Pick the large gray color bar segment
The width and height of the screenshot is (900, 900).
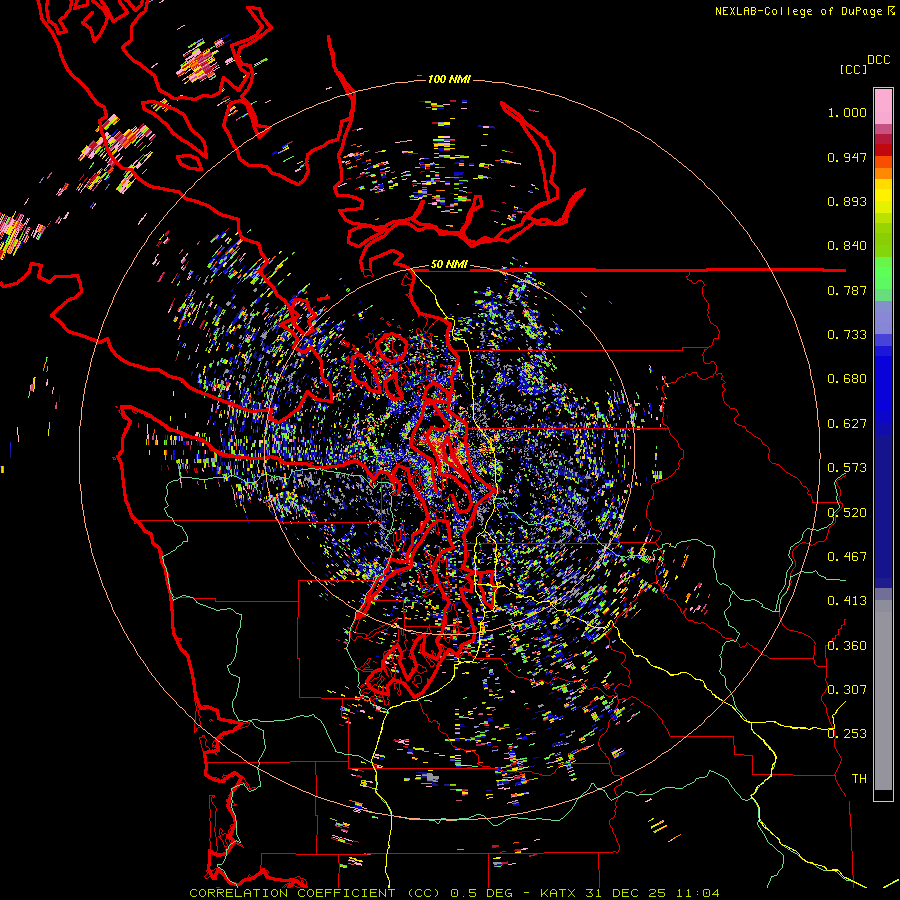(x=883, y=695)
